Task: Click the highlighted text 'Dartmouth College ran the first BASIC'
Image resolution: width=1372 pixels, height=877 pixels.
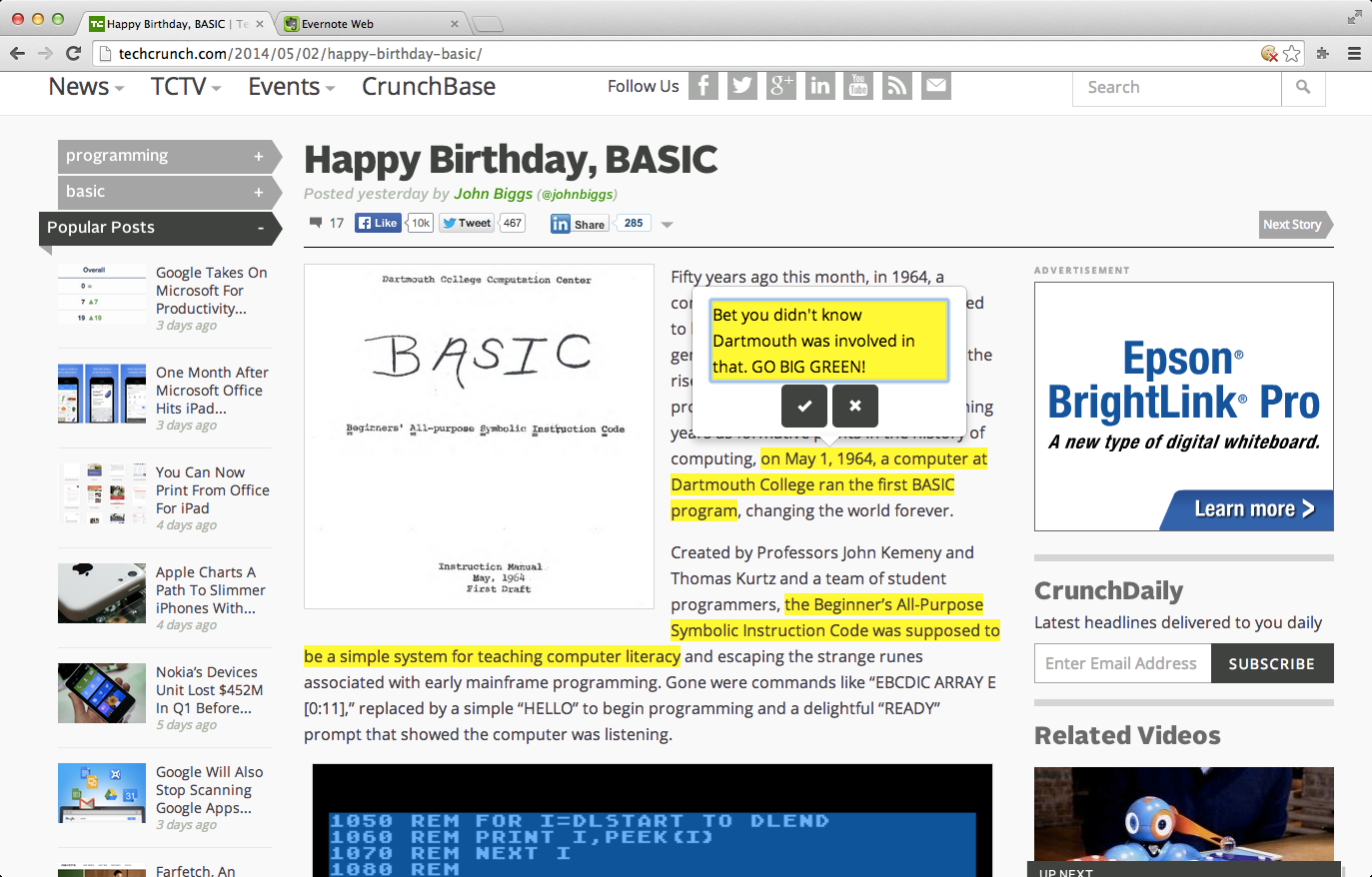Action: click(812, 484)
